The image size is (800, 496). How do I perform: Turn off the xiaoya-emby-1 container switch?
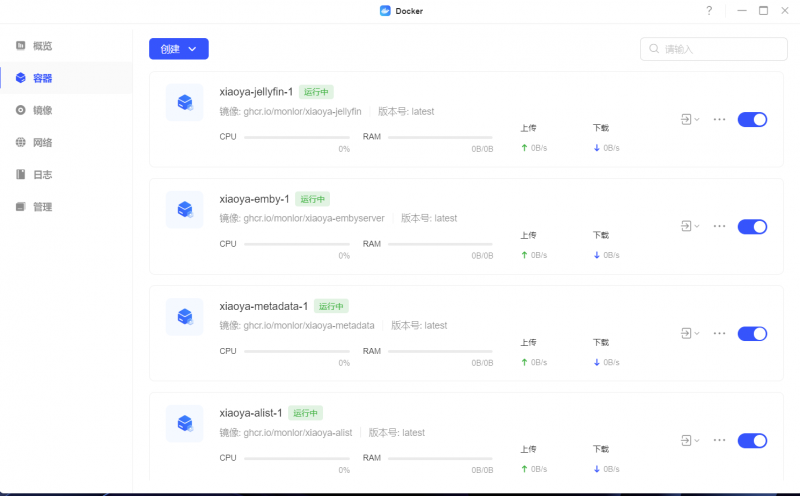coord(752,227)
